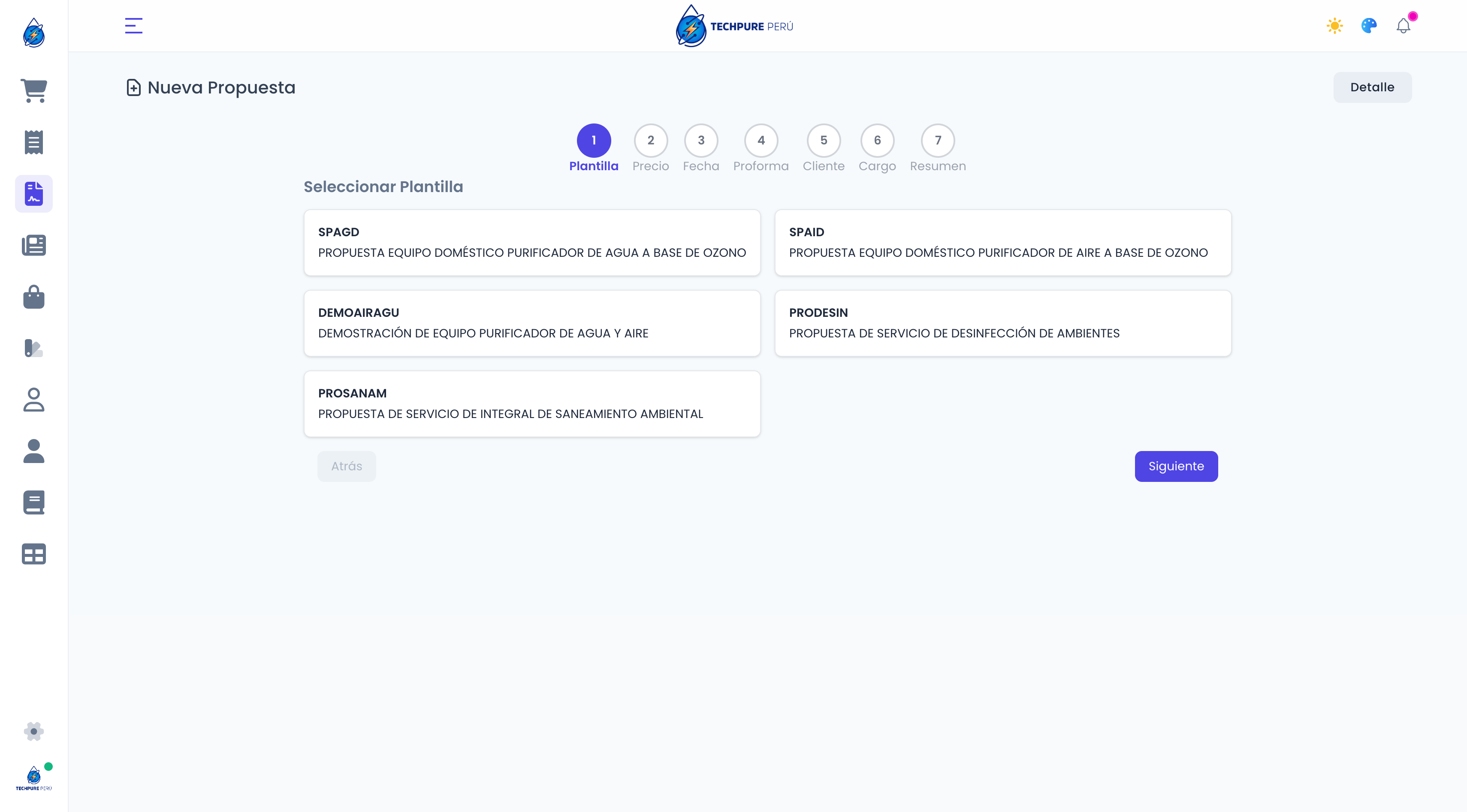Click the color swatchbook sidebar icon
Viewport: 1467px width, 812px height.
point(33,348)
